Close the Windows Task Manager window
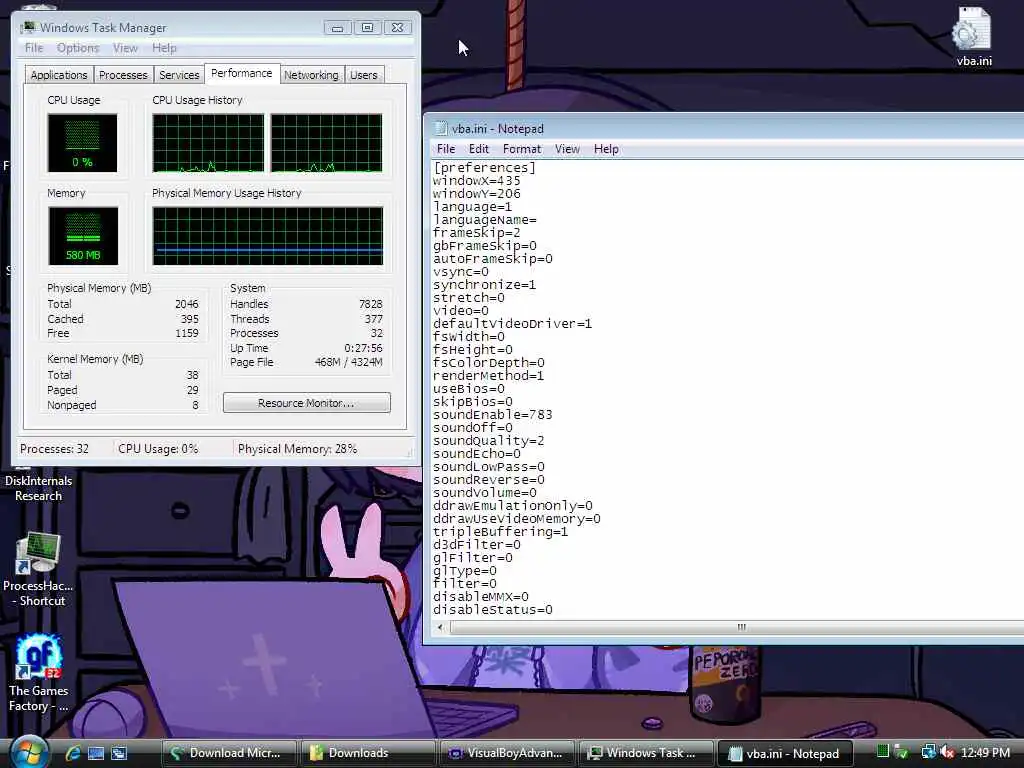 397,27
